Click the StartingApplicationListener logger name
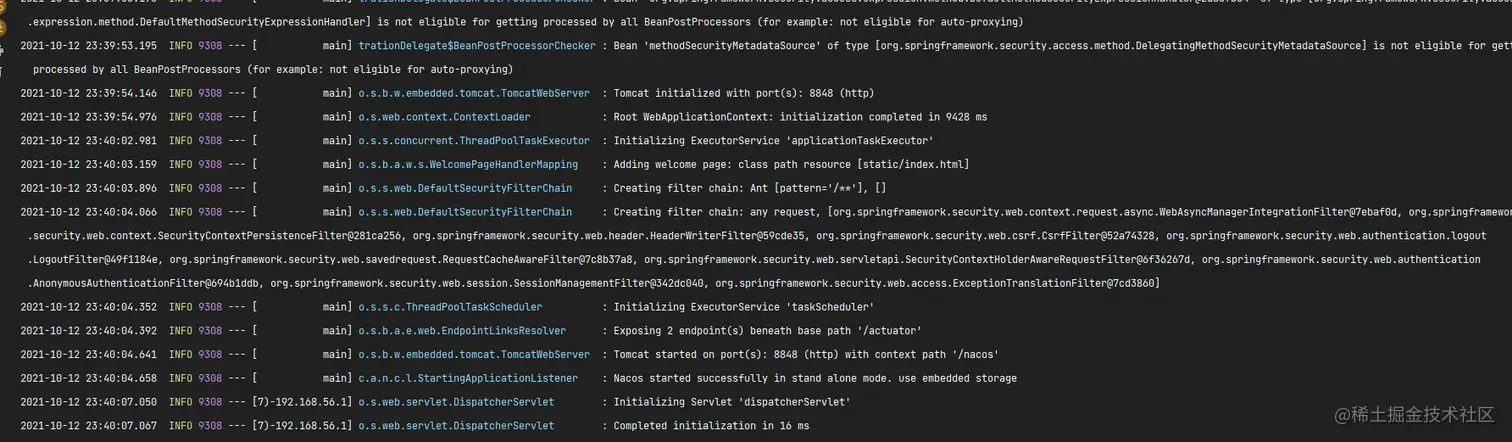The height and width of the screenshot is (442, 1512). point(468,379)
